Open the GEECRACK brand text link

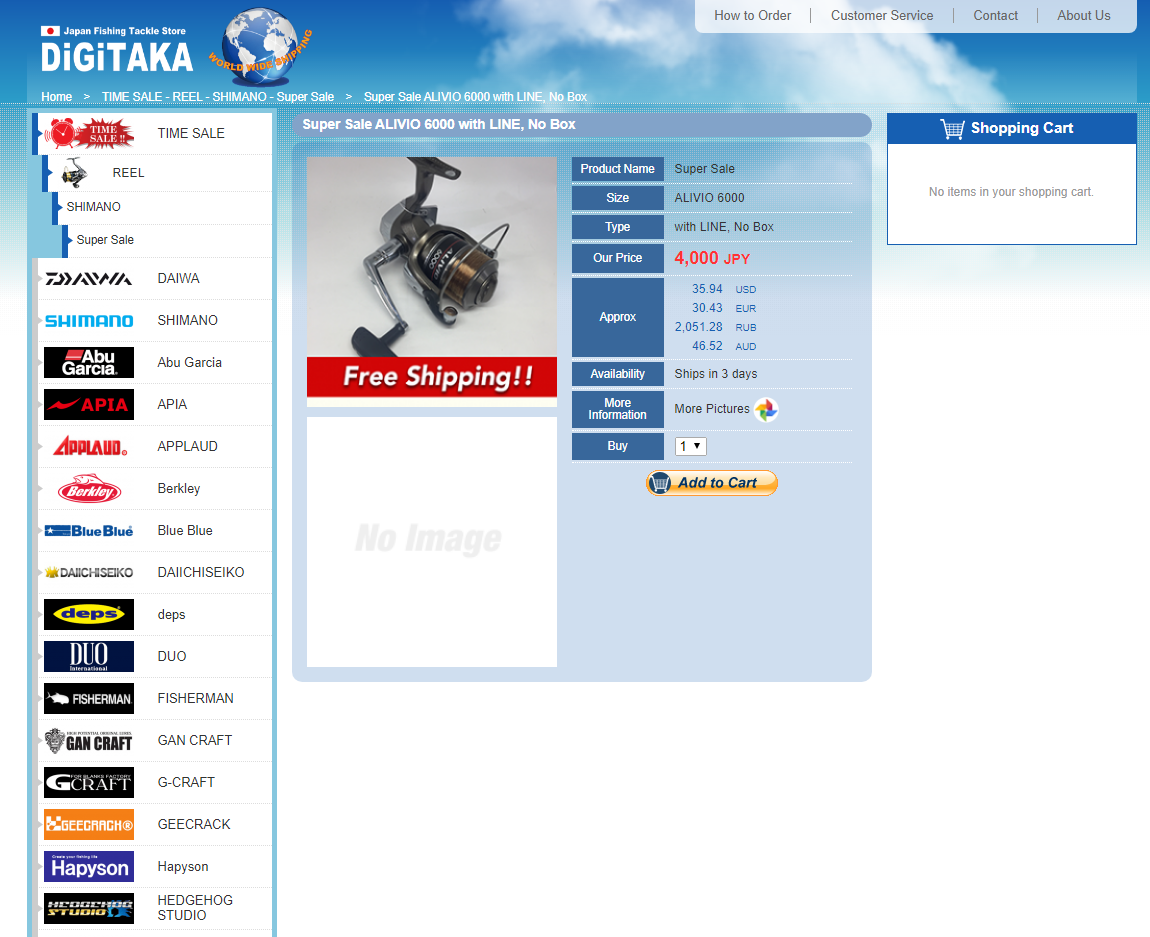point(194,825)
